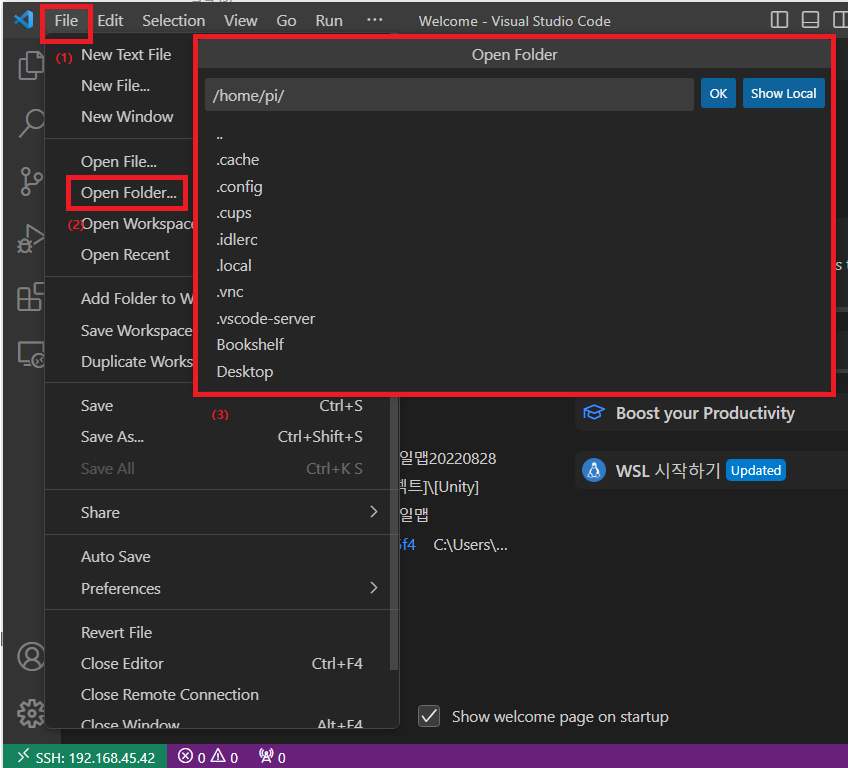The width and height of the screenshot is (848, 768).
Task: Open the forwarded ports indicator in status bar
Action: pyautogui.click(x=272, y=757)
